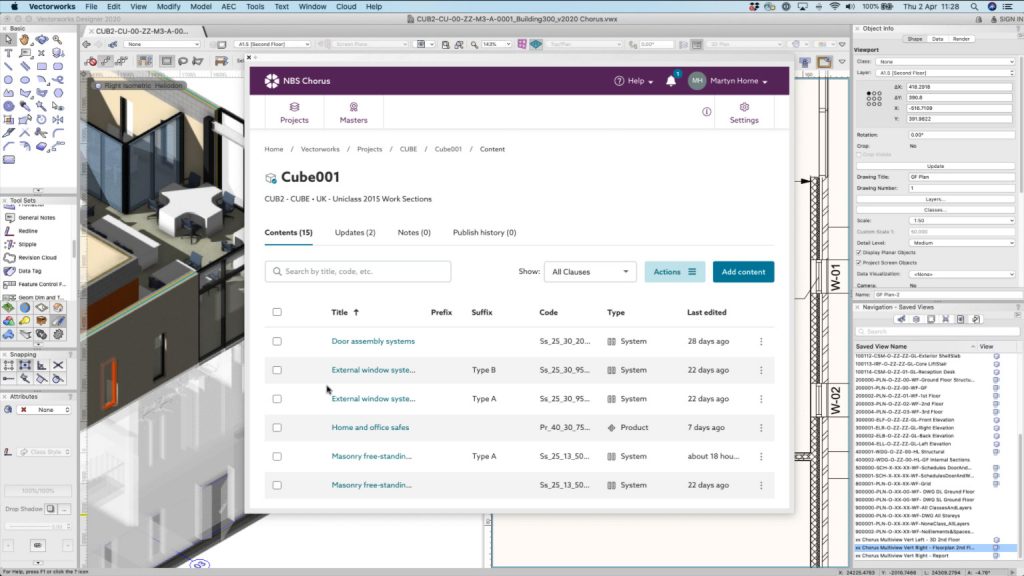
Task: Open the Masters section in NBS Chorus
Action: [353, 112]
